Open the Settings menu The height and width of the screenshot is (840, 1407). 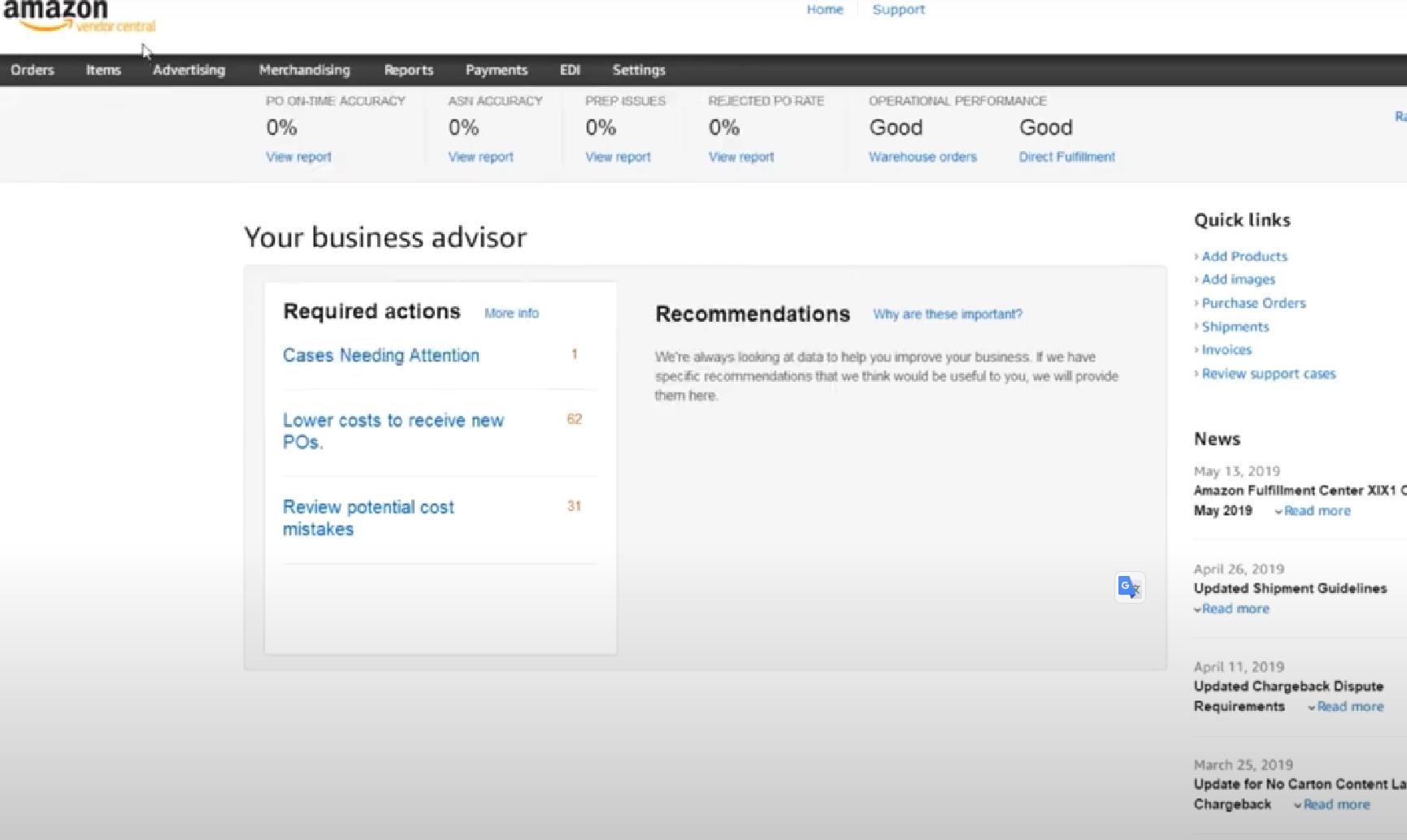[x=638, y=70]
